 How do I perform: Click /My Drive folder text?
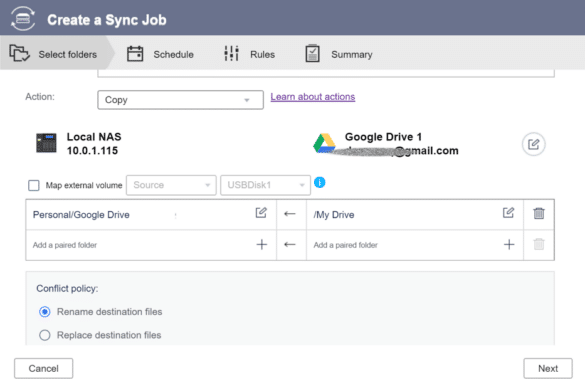(x=334, y=215)
